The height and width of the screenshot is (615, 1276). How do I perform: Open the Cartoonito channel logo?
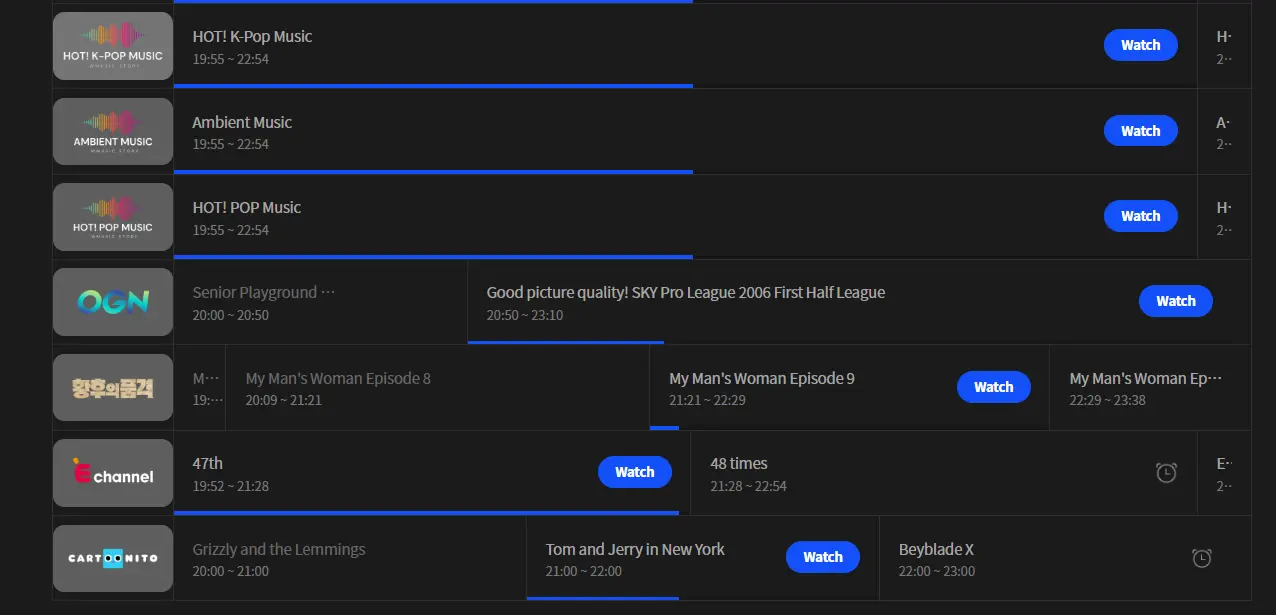(x=113, y=558)
